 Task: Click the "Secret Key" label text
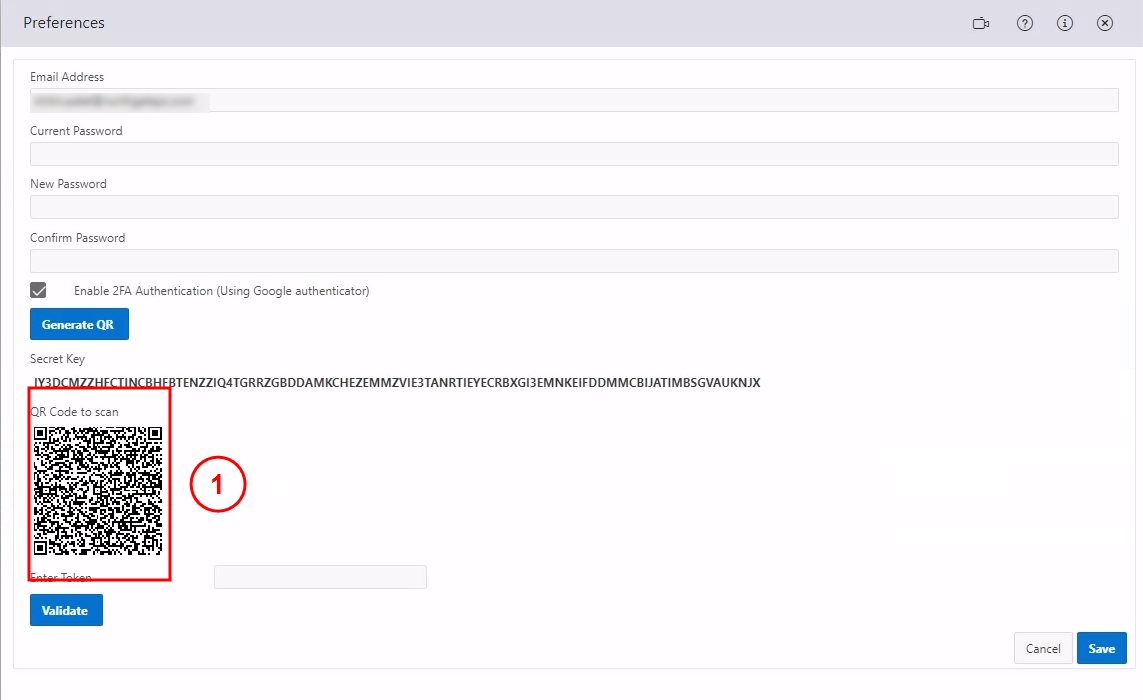58,359
